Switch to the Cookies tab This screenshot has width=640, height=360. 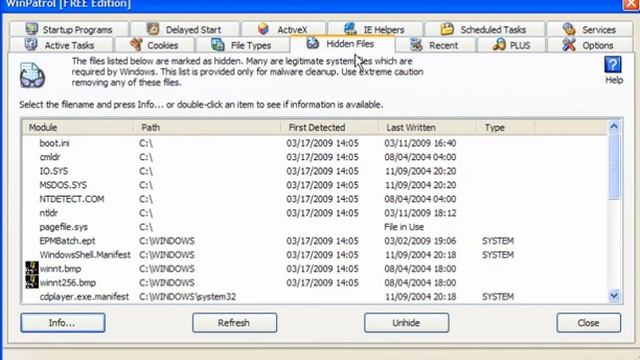[x=154, y=45]
